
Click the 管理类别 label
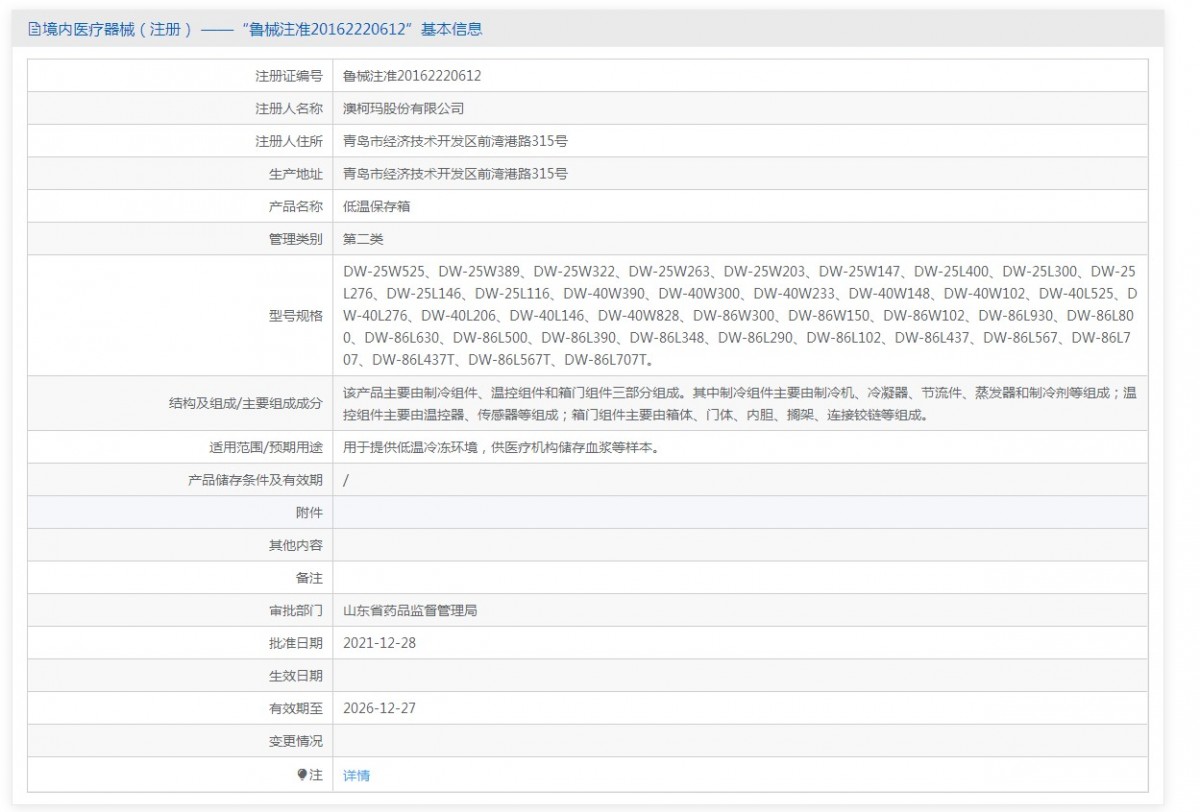pos(296,239)
